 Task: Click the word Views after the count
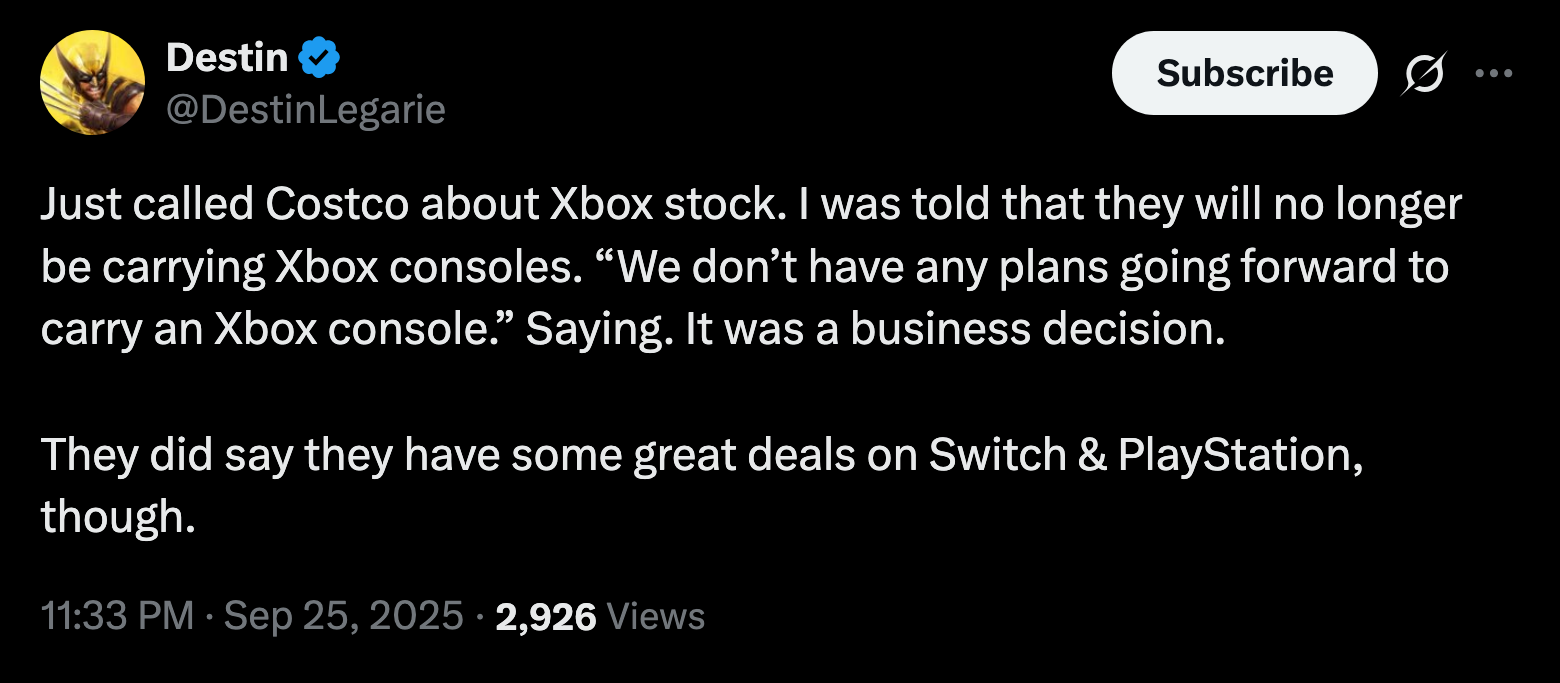pos(655,616)
